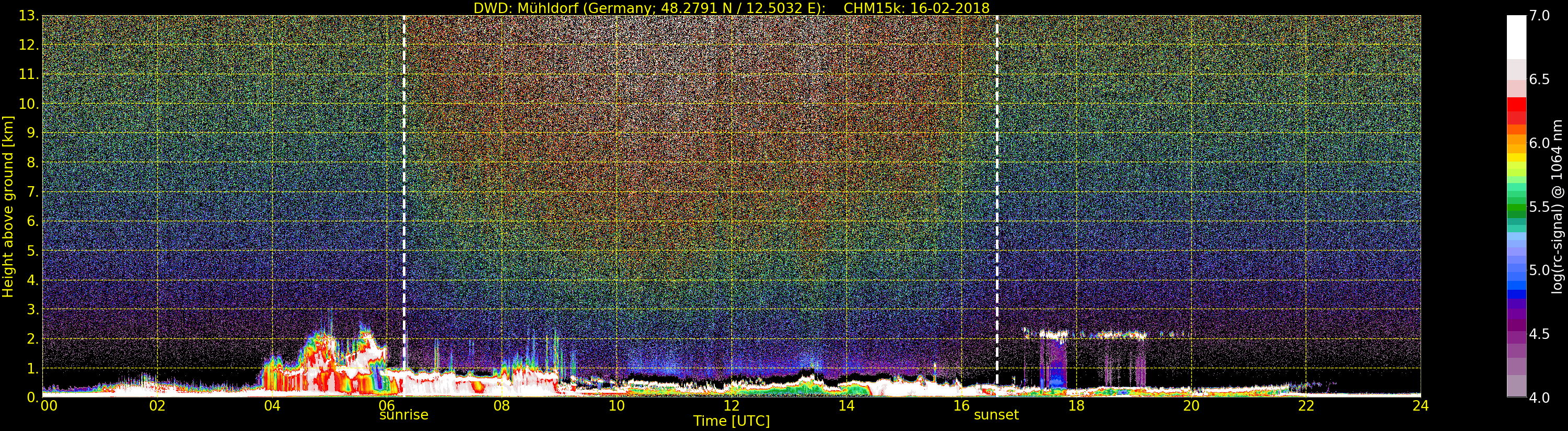1568x431 pixels.
Task: Pick the white band at the colorbar top
Action: pyautogui.click(x=1516, y=37)
